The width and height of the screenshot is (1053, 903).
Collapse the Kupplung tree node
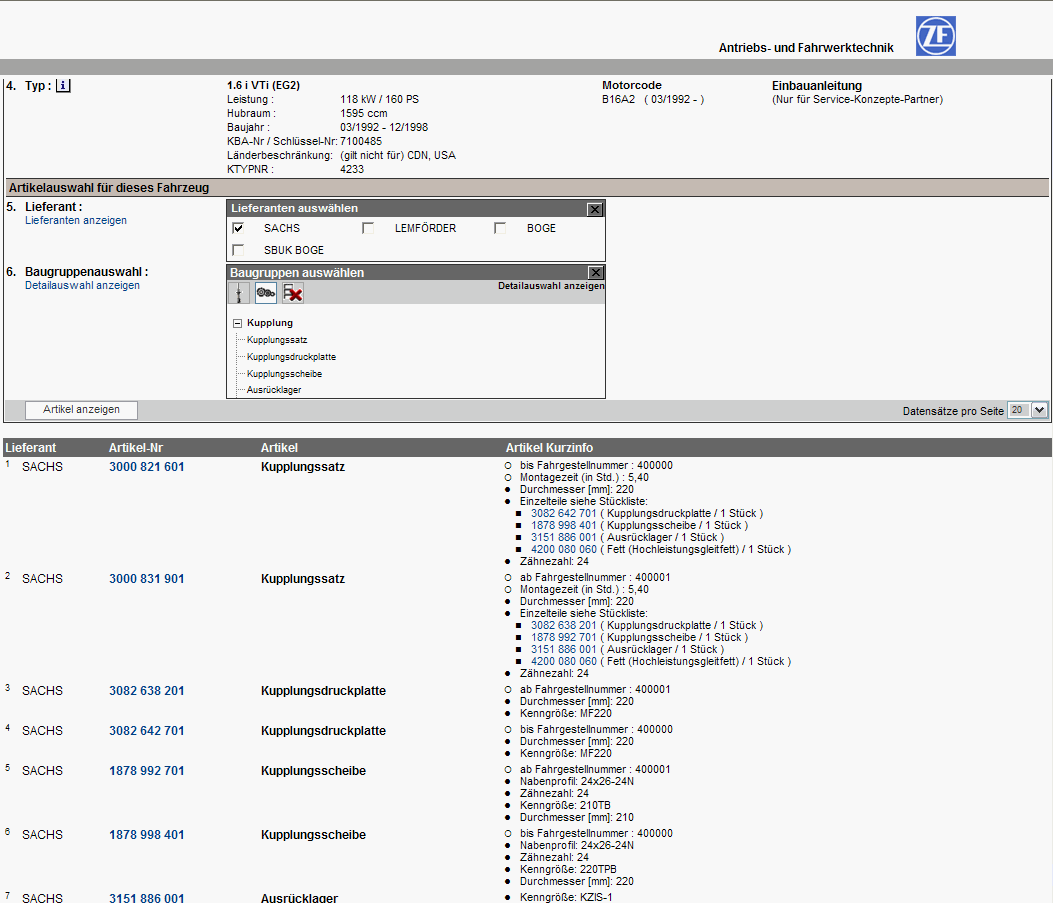coord(237,323)
